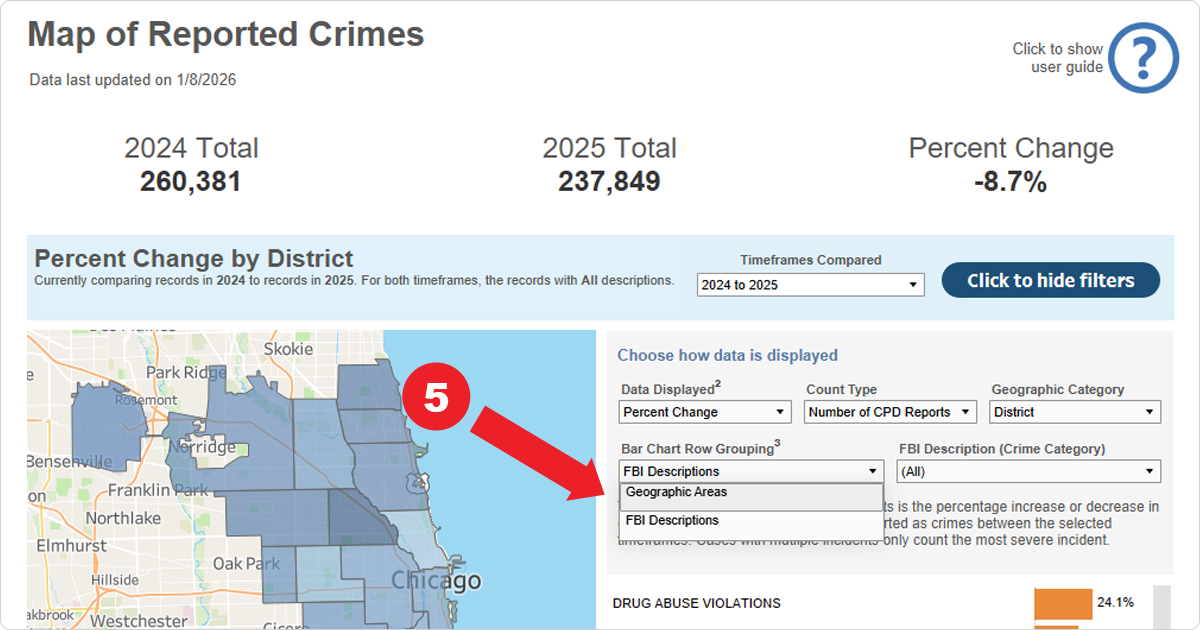Click the DRUG ABUSE VIOLATIONS label
This screenshot has width=1200, height=630.
pyautogui.click(x=697, y=603)
